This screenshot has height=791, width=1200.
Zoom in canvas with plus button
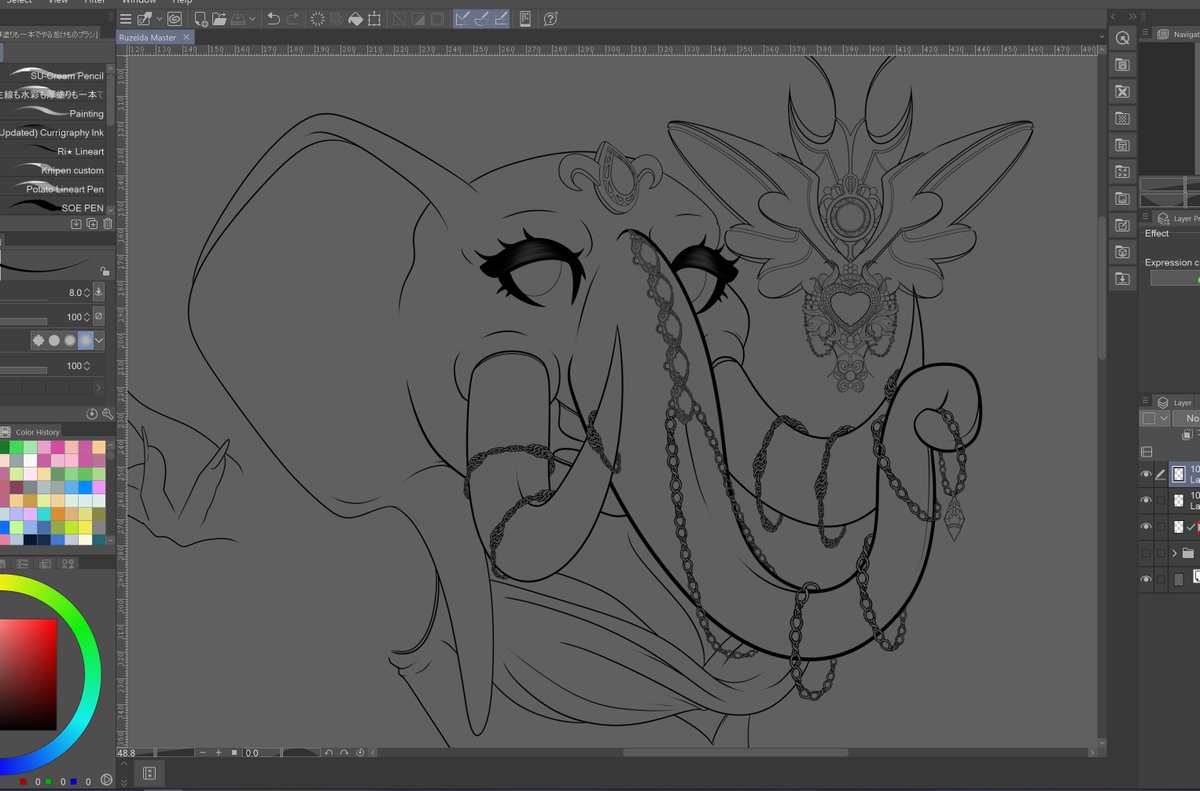pos(218,752)
